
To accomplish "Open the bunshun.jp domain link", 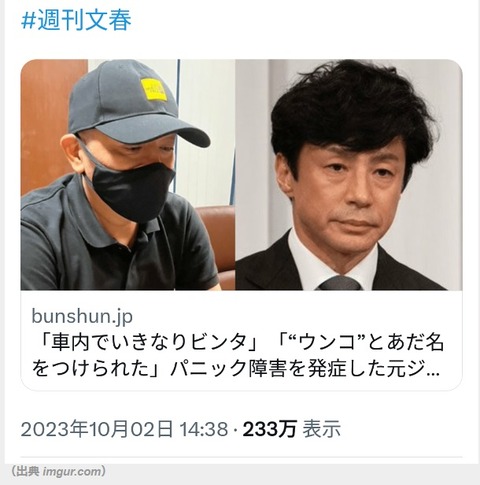I will (x=82, y=316).
